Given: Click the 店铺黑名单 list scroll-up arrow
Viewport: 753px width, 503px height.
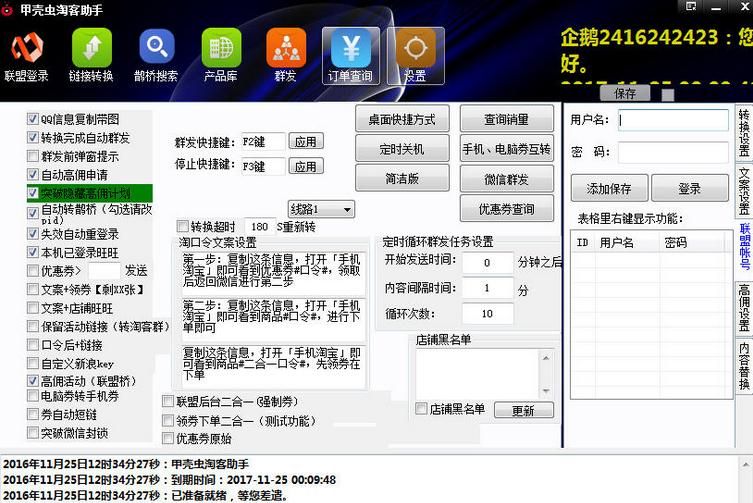Looking at the screenshot, I should point(546,358).
